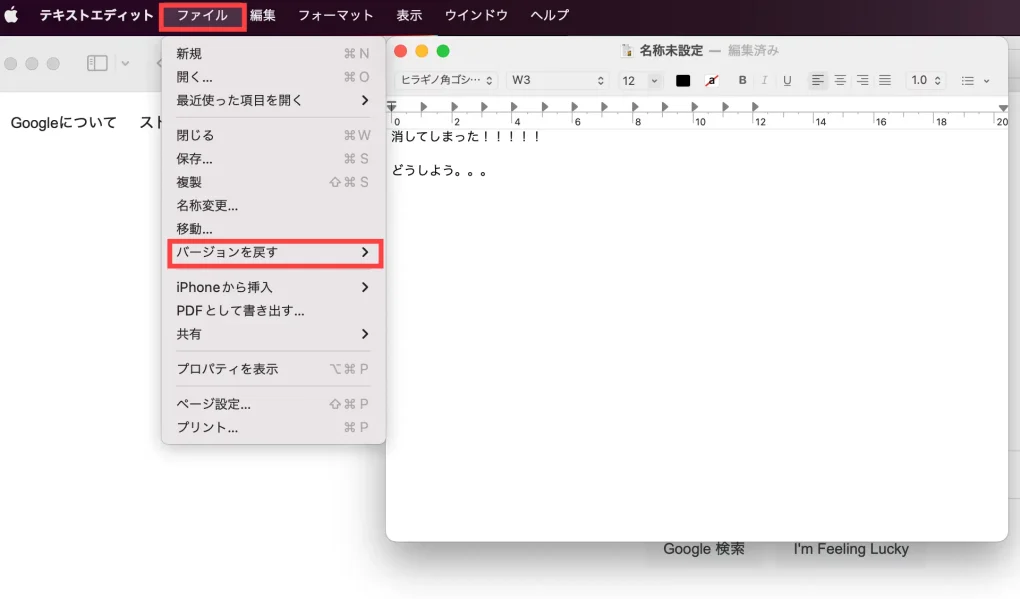Open the ヒラギノ角ゴシ font family dropdown
1020x599 pixels.
click(446, 81)
